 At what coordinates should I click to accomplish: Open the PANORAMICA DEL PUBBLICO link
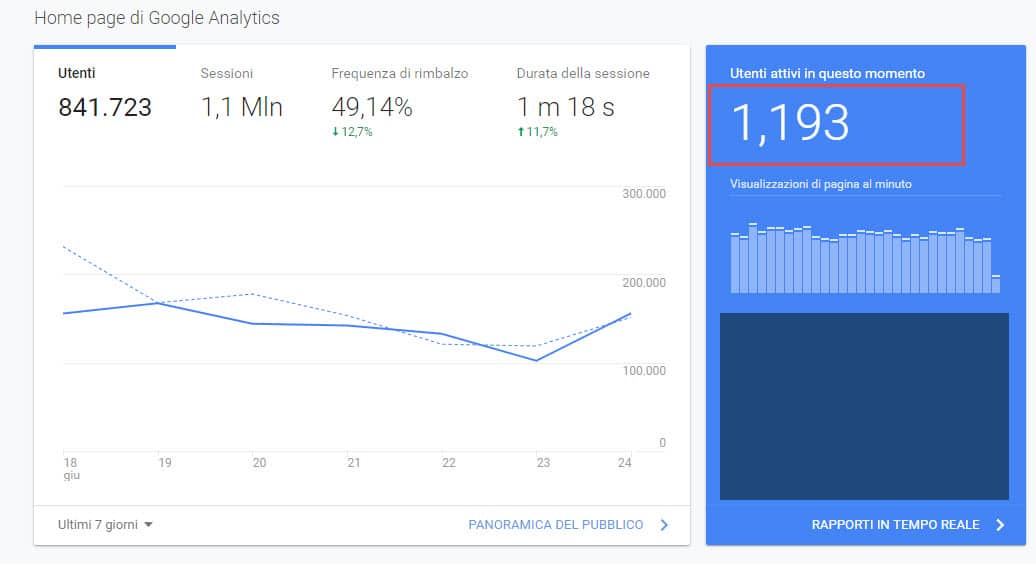[x=556, y=524]
